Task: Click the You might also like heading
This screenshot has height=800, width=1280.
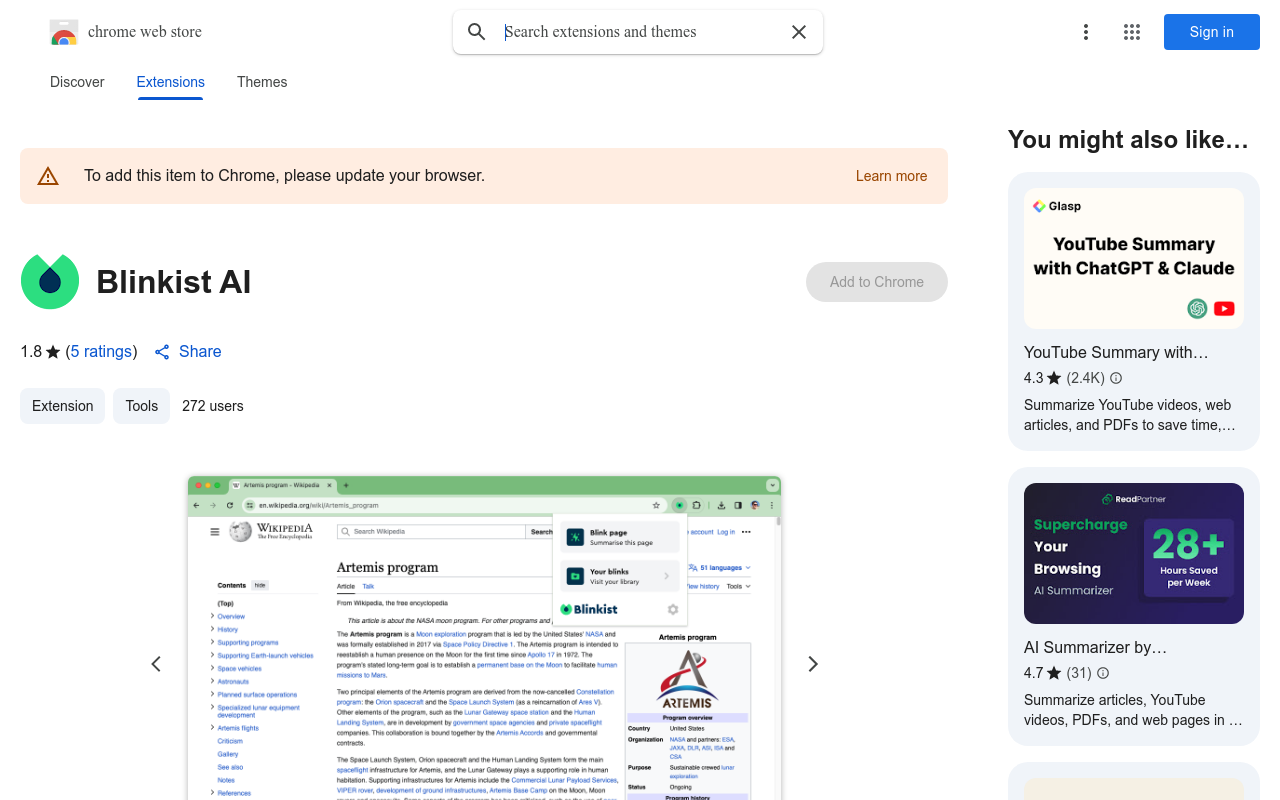Action: [1128, 140]
